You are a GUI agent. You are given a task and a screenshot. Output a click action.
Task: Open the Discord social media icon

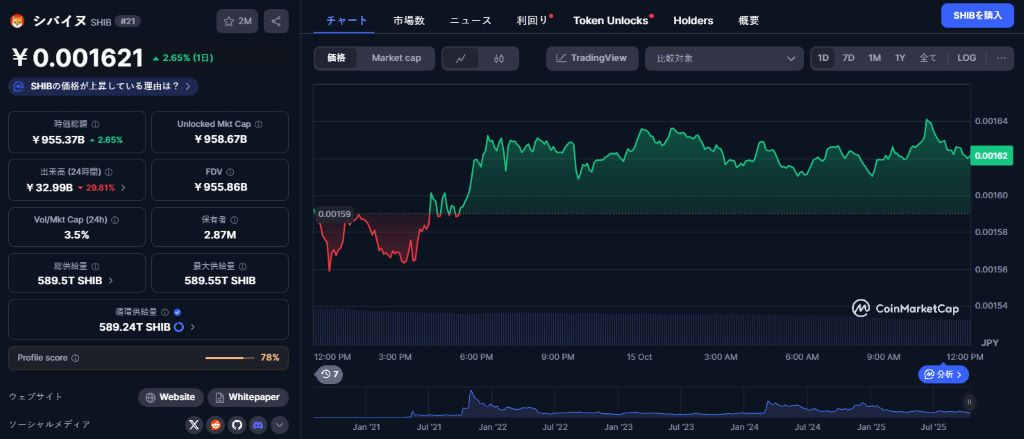pos(258,425)
